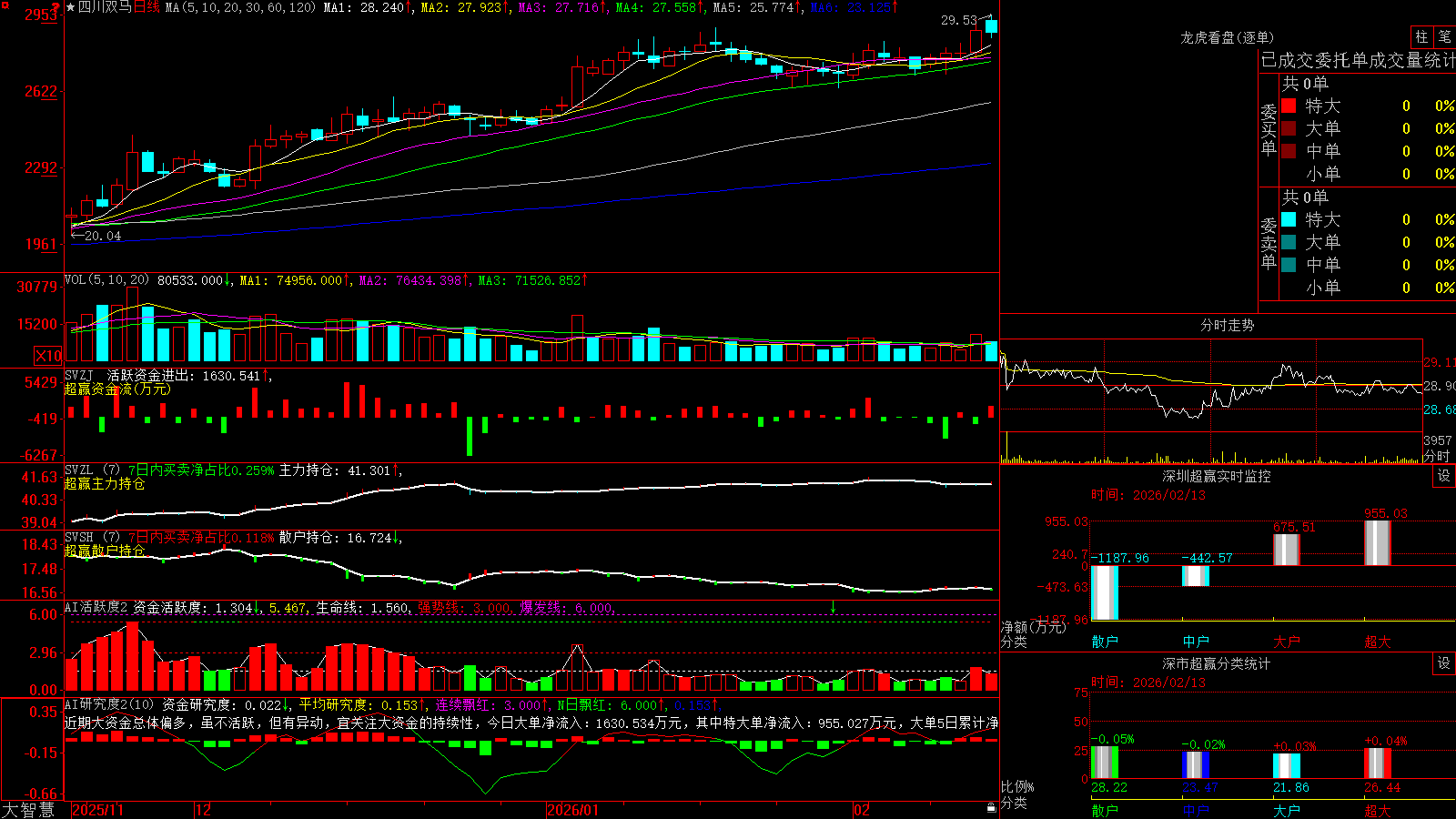
Task: Click the red 特大 buy order swatch
Action: (x=1289, y=106)
